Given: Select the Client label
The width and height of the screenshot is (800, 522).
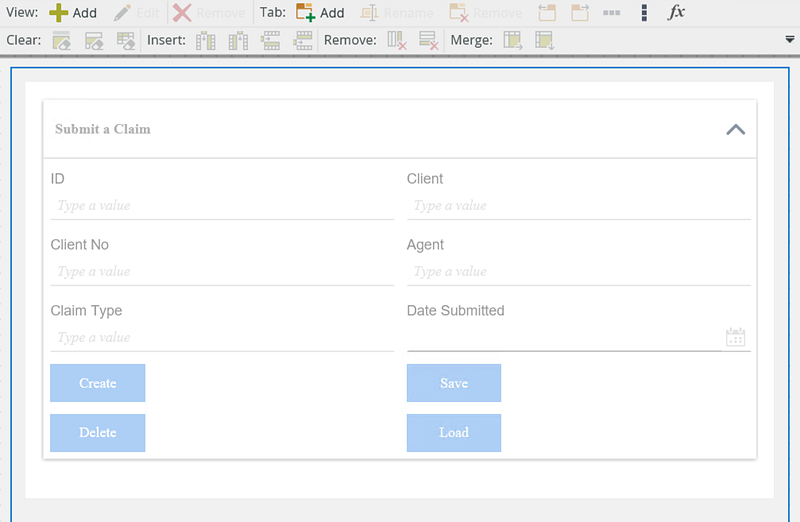Looking at the screenshot, I should pos(425,179).
